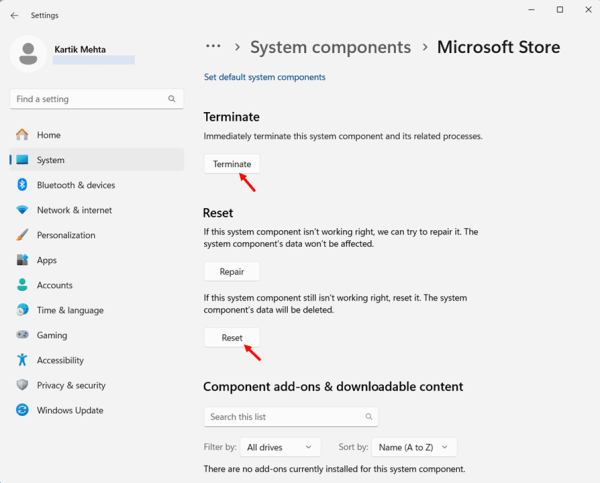Open Privacy & security settings

[x=71, y=385]
